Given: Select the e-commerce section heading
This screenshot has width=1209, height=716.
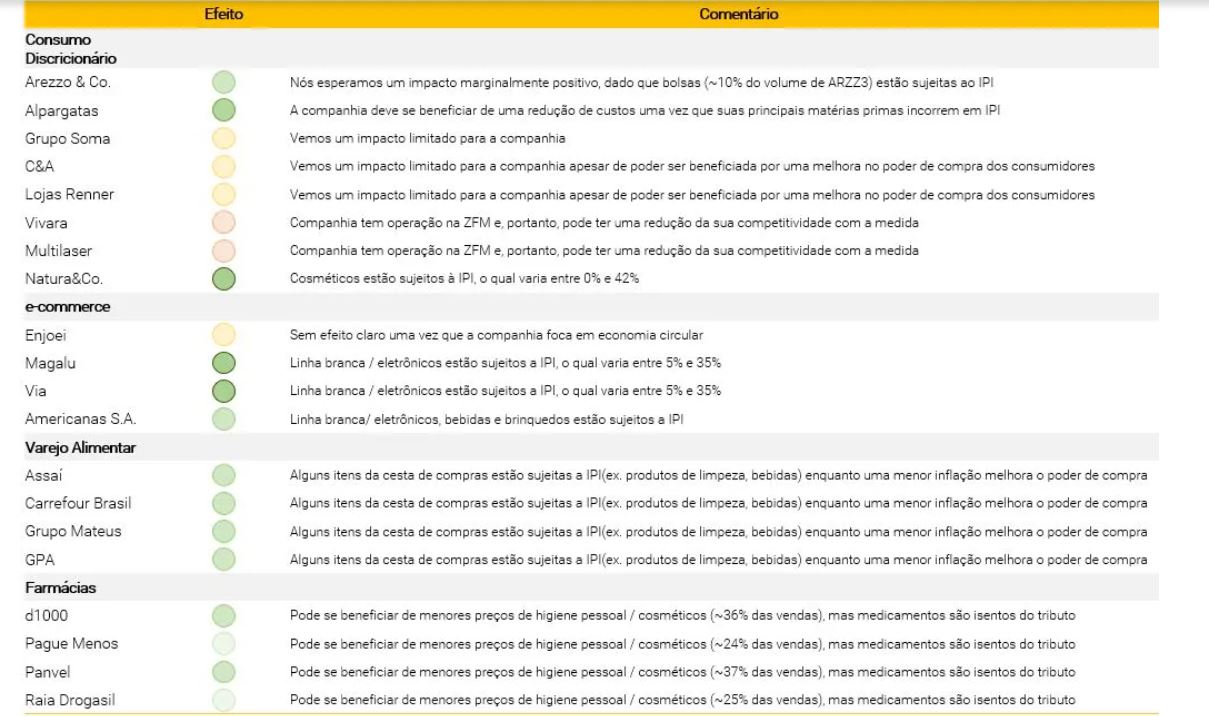Looking at the screenshot, I should [67, 307].
